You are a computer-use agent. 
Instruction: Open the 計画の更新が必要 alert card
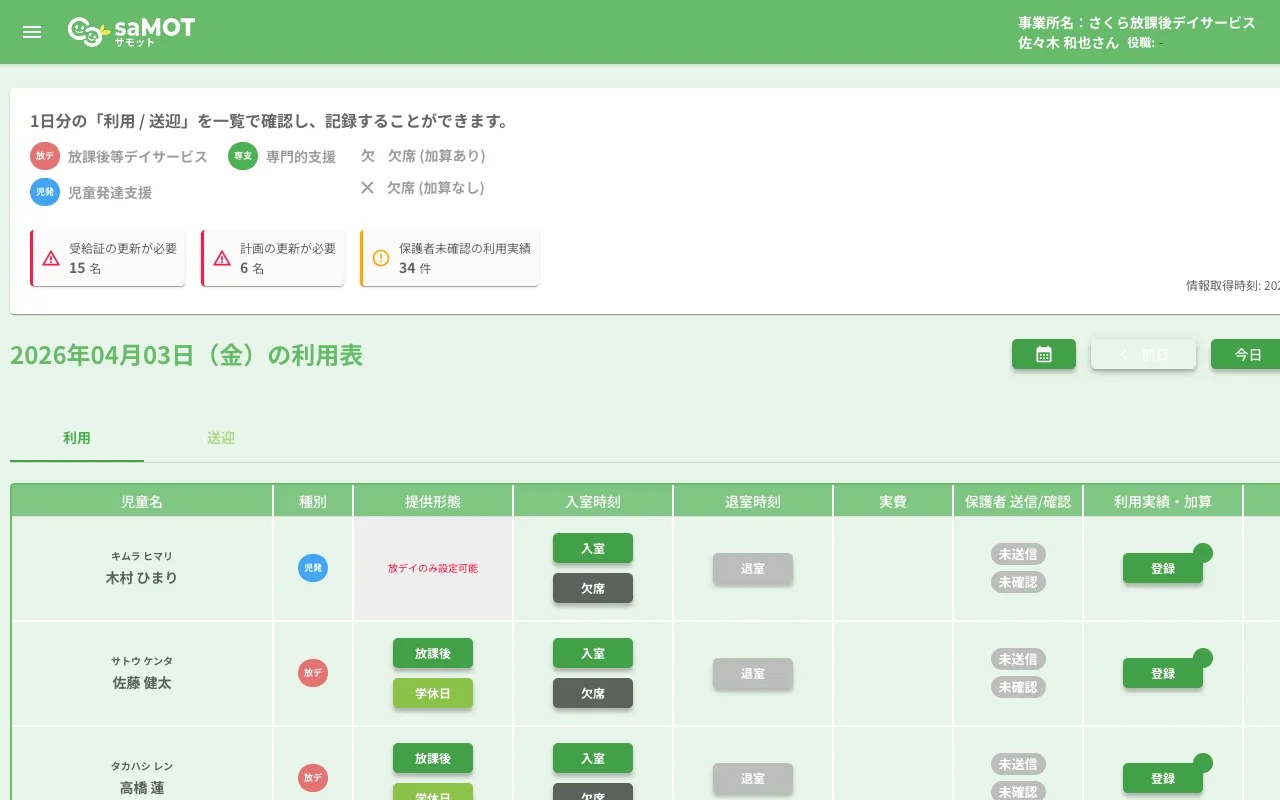coord(273,258)
